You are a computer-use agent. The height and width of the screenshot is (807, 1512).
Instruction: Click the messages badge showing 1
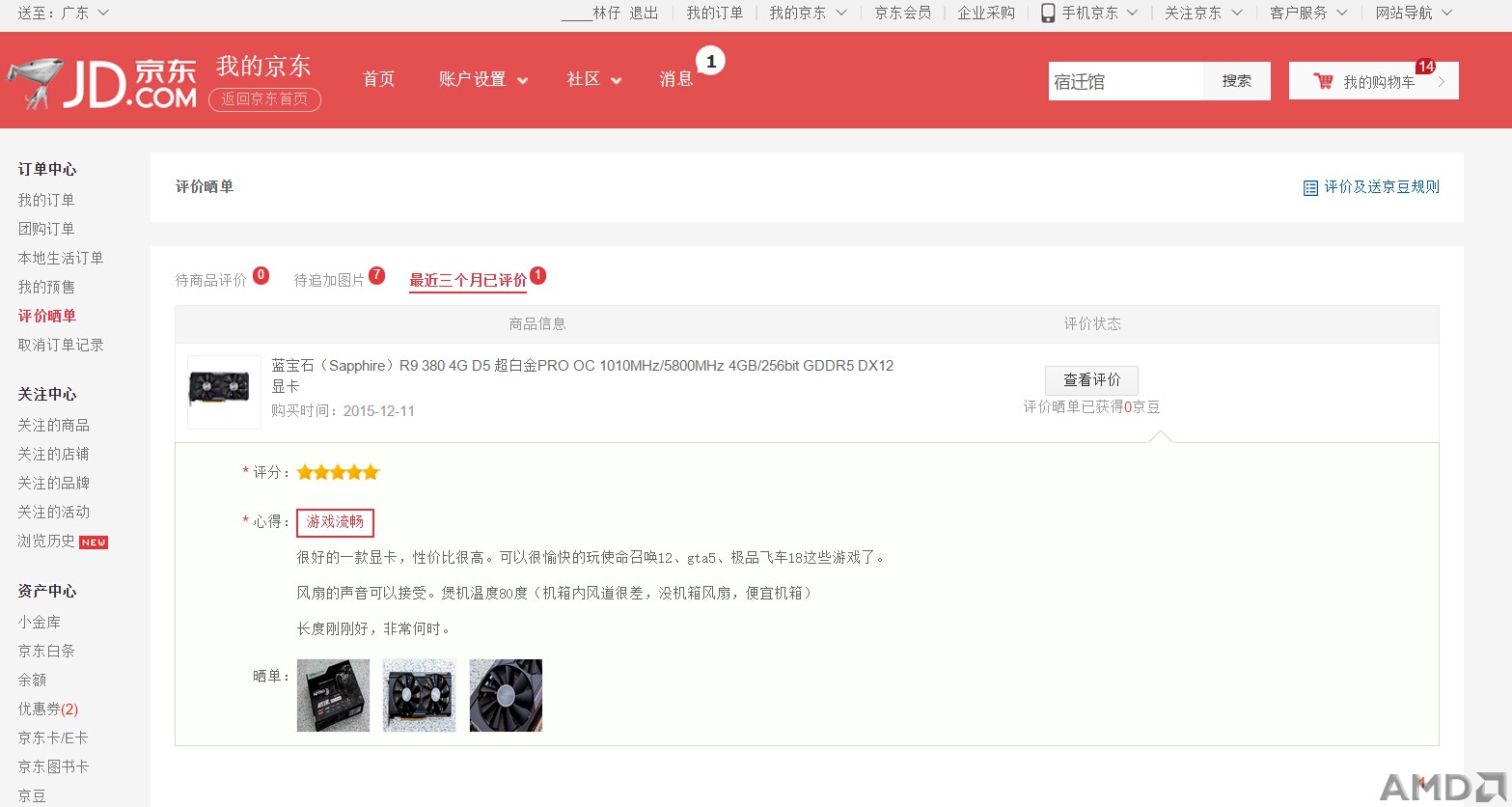point(710,62)
